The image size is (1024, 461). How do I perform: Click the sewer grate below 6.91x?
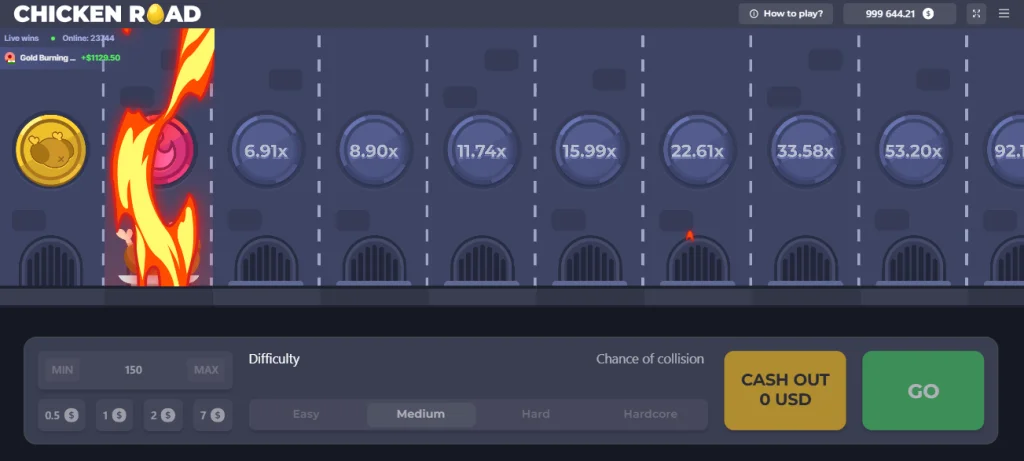tap(266, 261)
